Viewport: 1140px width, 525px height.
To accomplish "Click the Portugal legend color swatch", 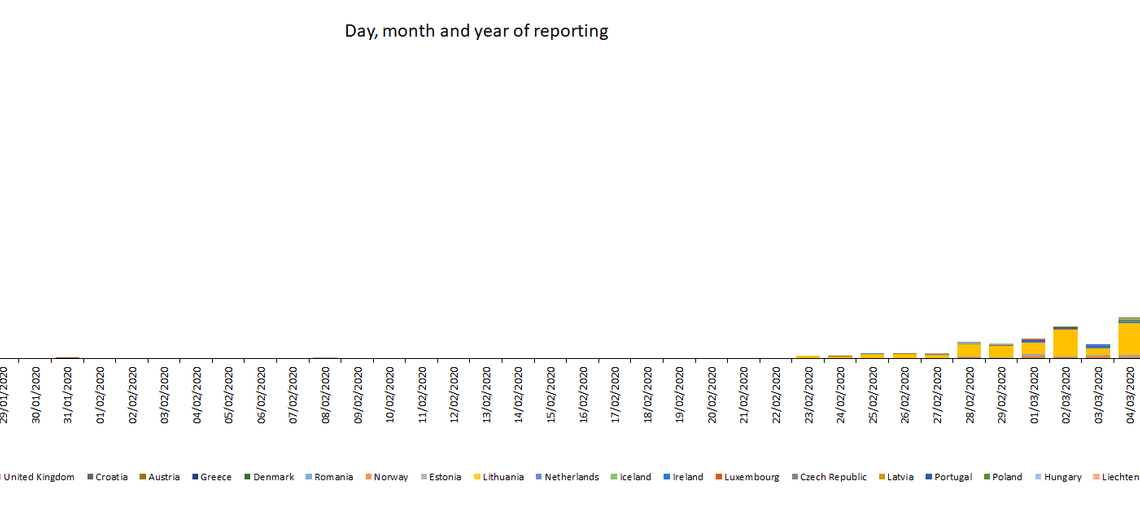I will click(928, 477).
